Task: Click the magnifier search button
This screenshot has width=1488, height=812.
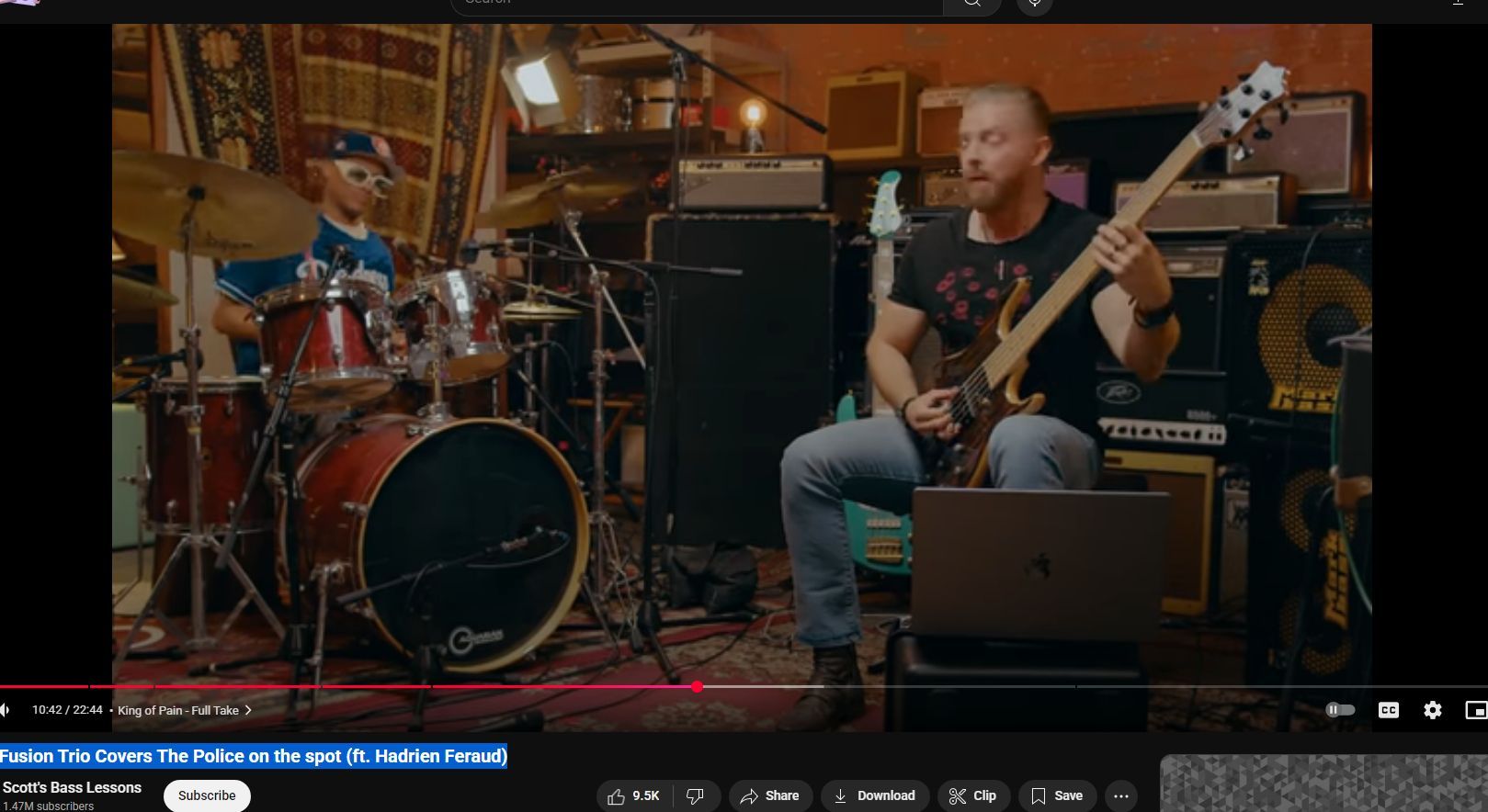Action: point(971,4)
